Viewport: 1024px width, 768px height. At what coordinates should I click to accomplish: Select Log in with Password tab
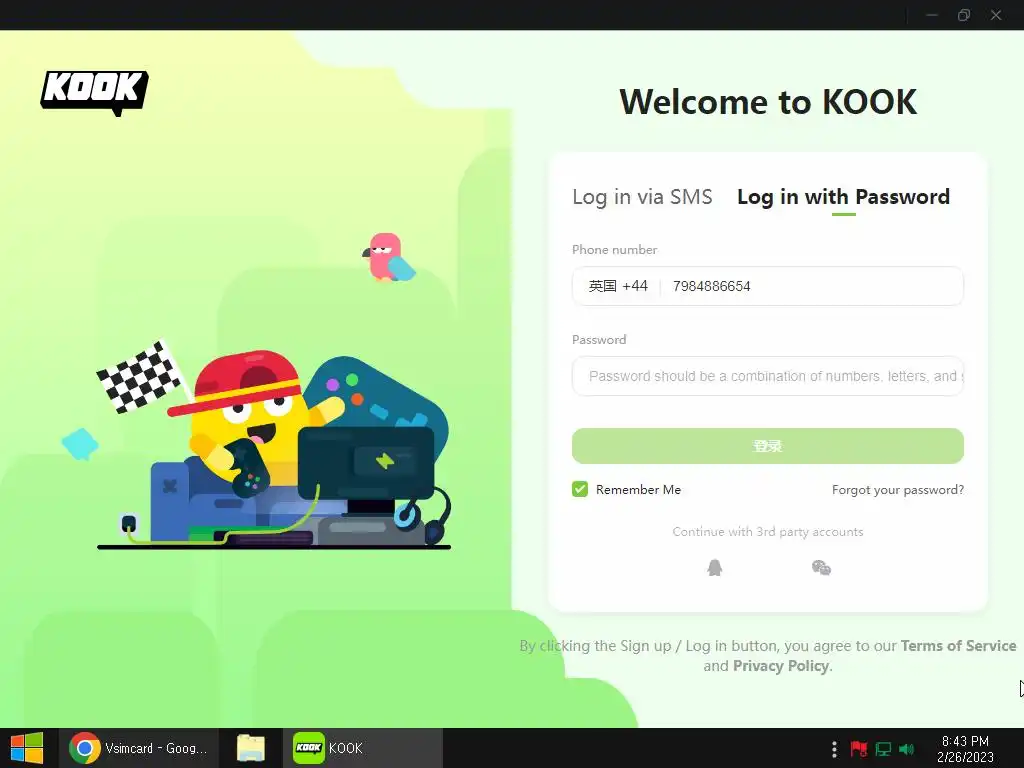coord(843,197)
